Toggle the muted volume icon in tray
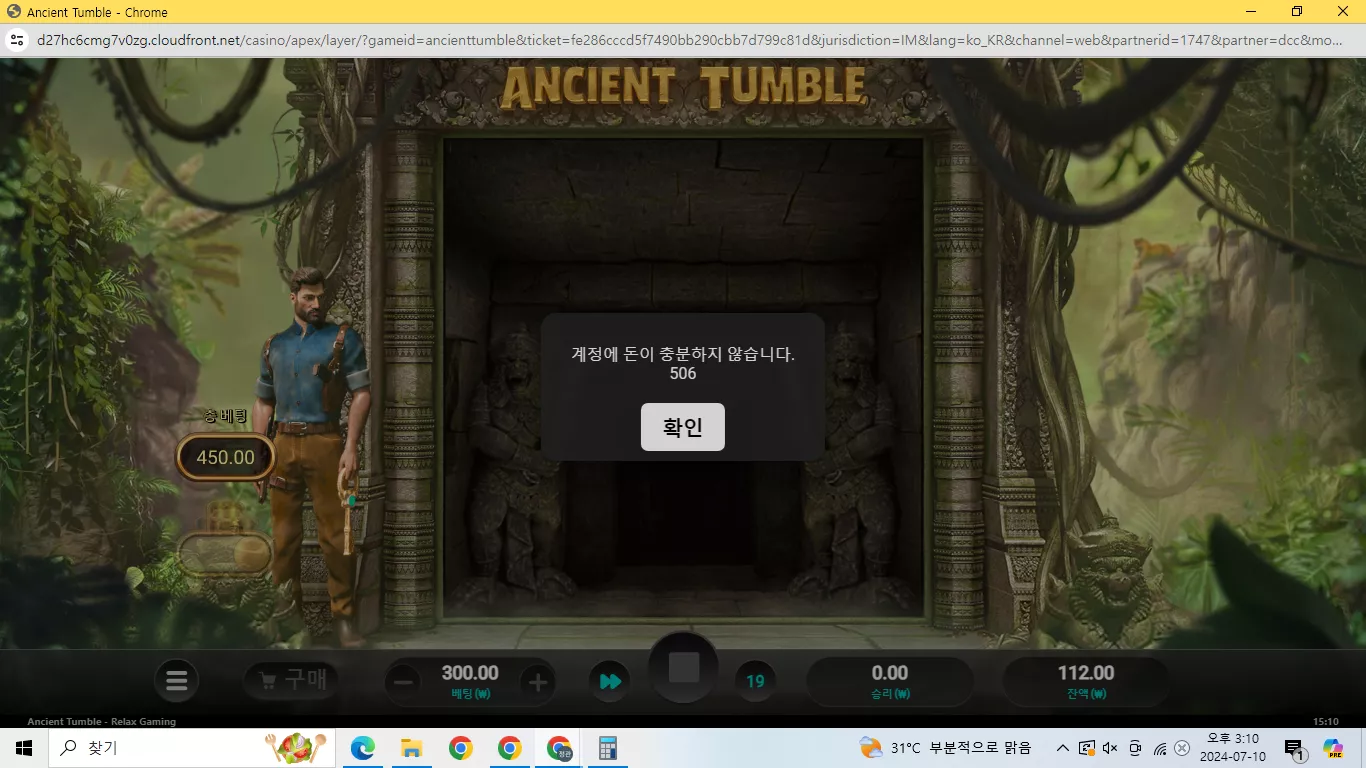This screenshot has width=1366, height=768. pyautogui.click(x=1111, y=748)
